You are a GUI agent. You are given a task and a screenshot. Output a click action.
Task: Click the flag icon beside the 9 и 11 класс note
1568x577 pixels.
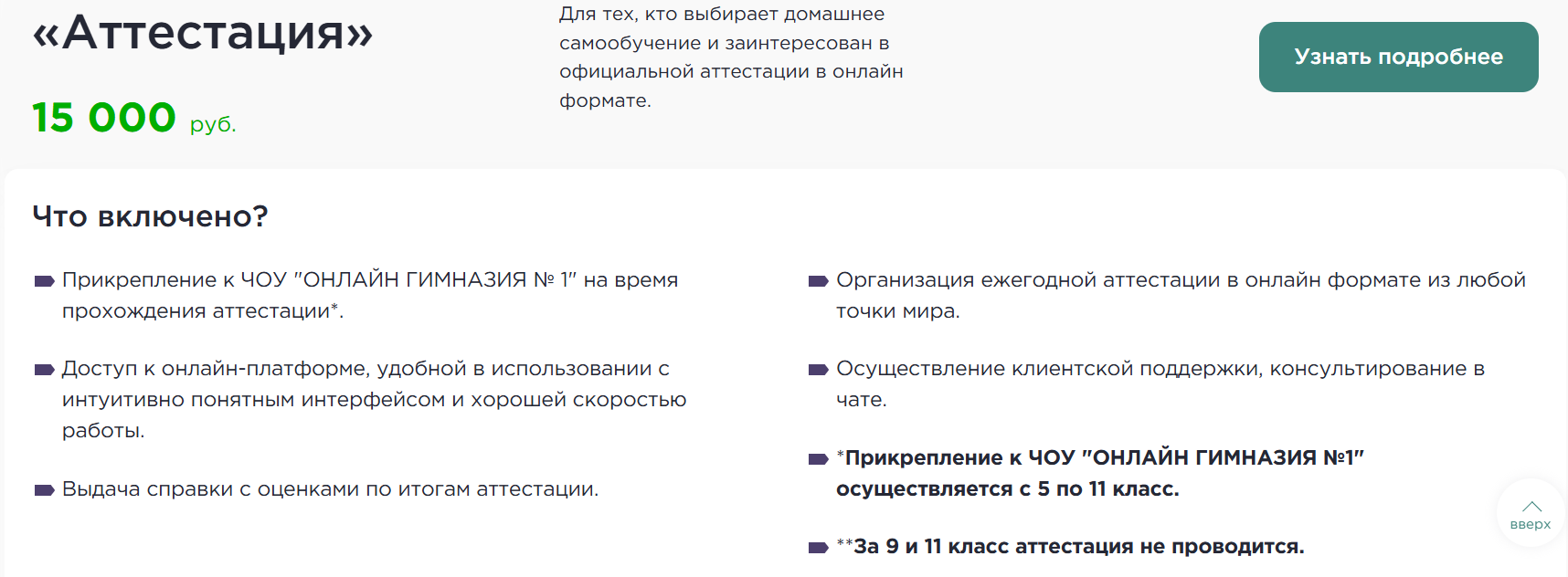pyautogui.click(x=818, y=549)
